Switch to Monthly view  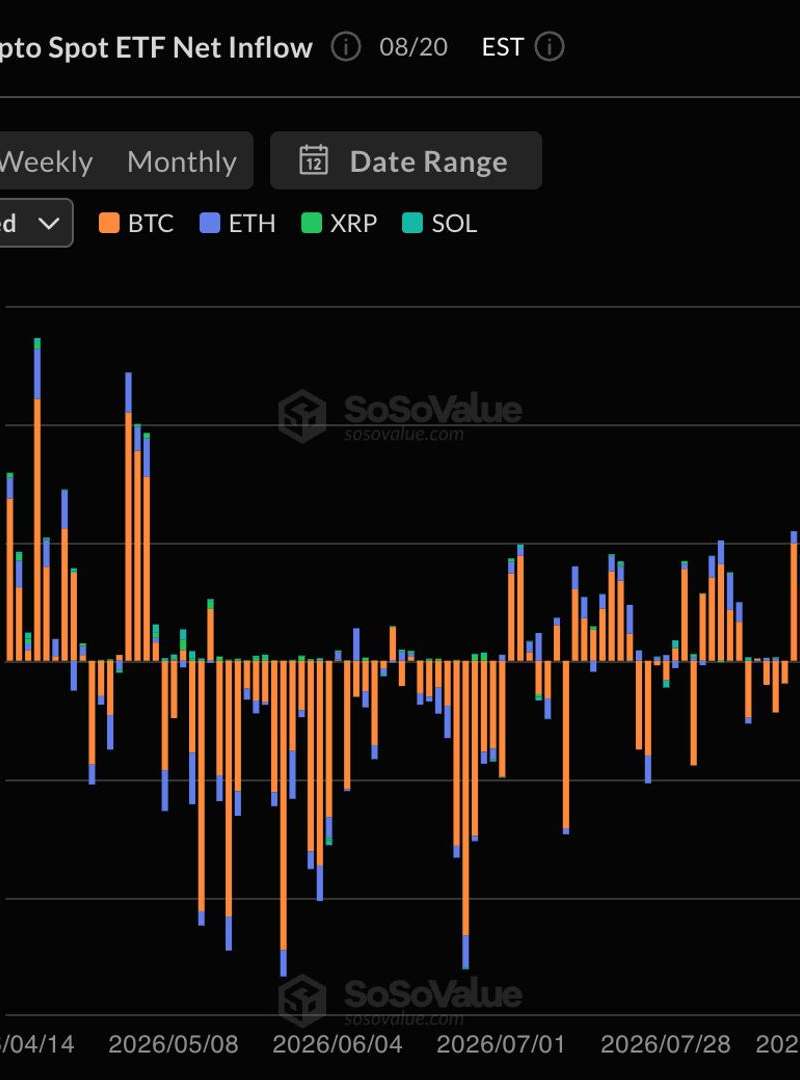(182, 162)
